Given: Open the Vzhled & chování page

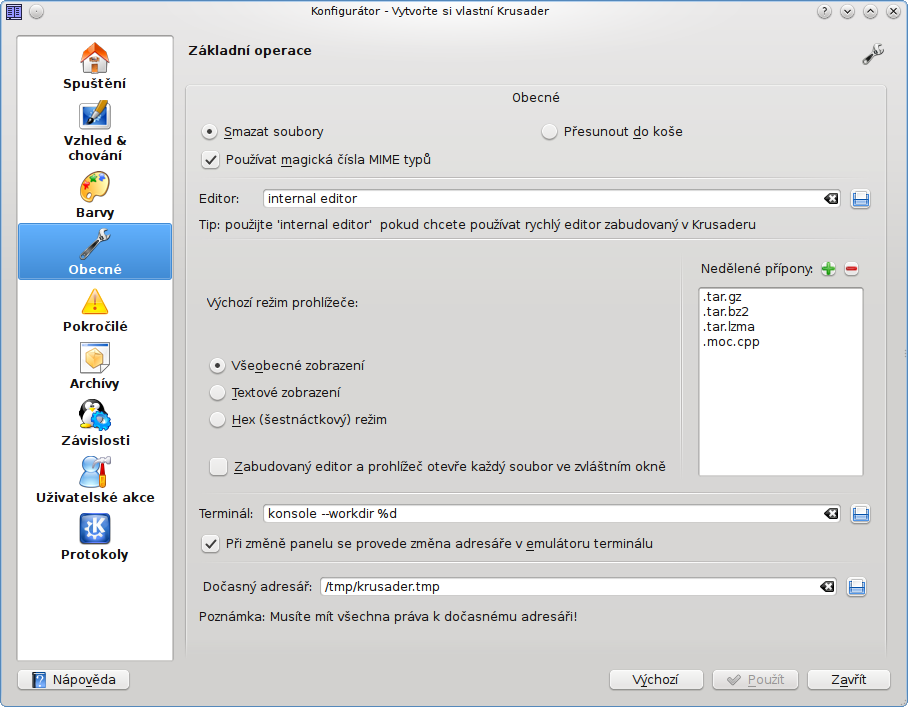Looking at the screenshot, I should pyautogui.click(x=95, y=132).
